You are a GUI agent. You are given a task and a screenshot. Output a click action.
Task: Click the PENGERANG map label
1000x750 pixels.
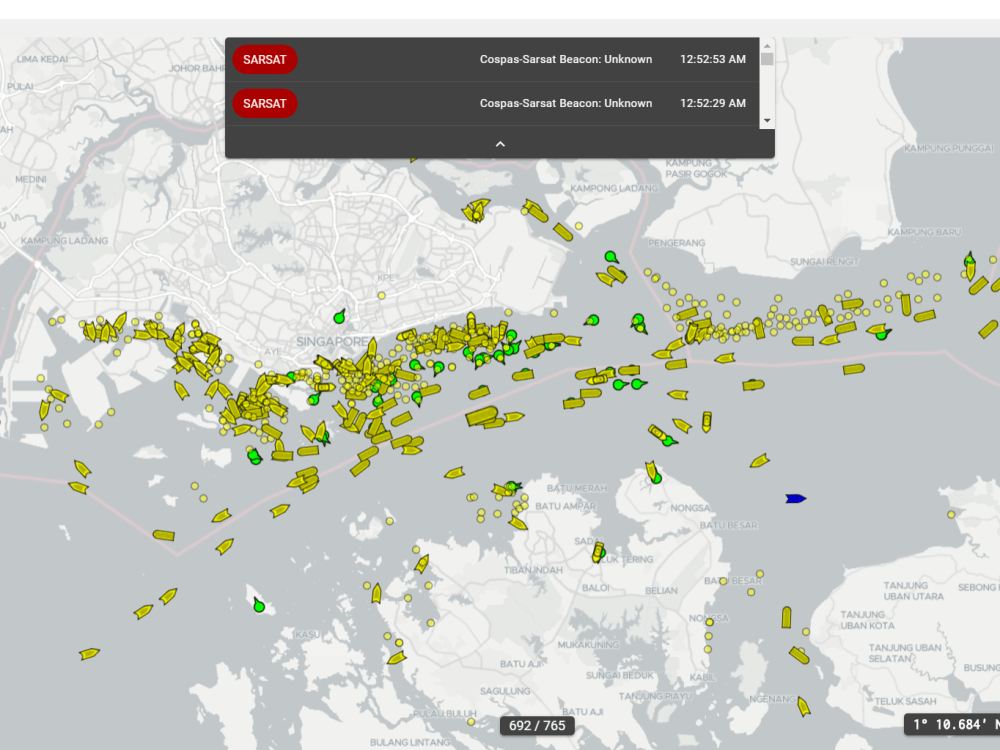(677, 243)
